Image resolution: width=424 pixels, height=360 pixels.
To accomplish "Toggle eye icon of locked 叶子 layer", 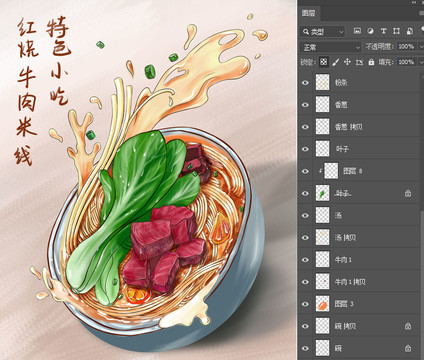I will (x=305, y=193).
